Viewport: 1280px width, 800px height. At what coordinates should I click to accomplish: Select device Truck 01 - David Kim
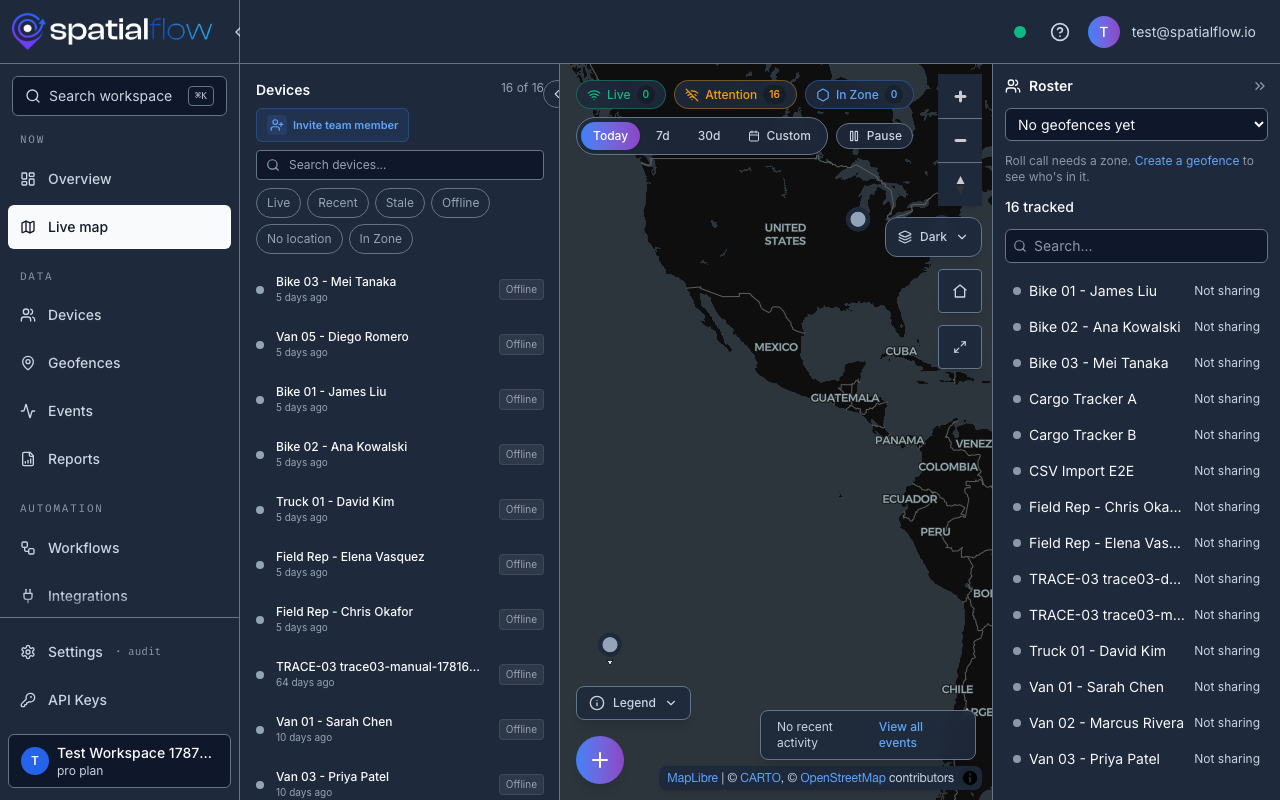[x=400, y=509]
